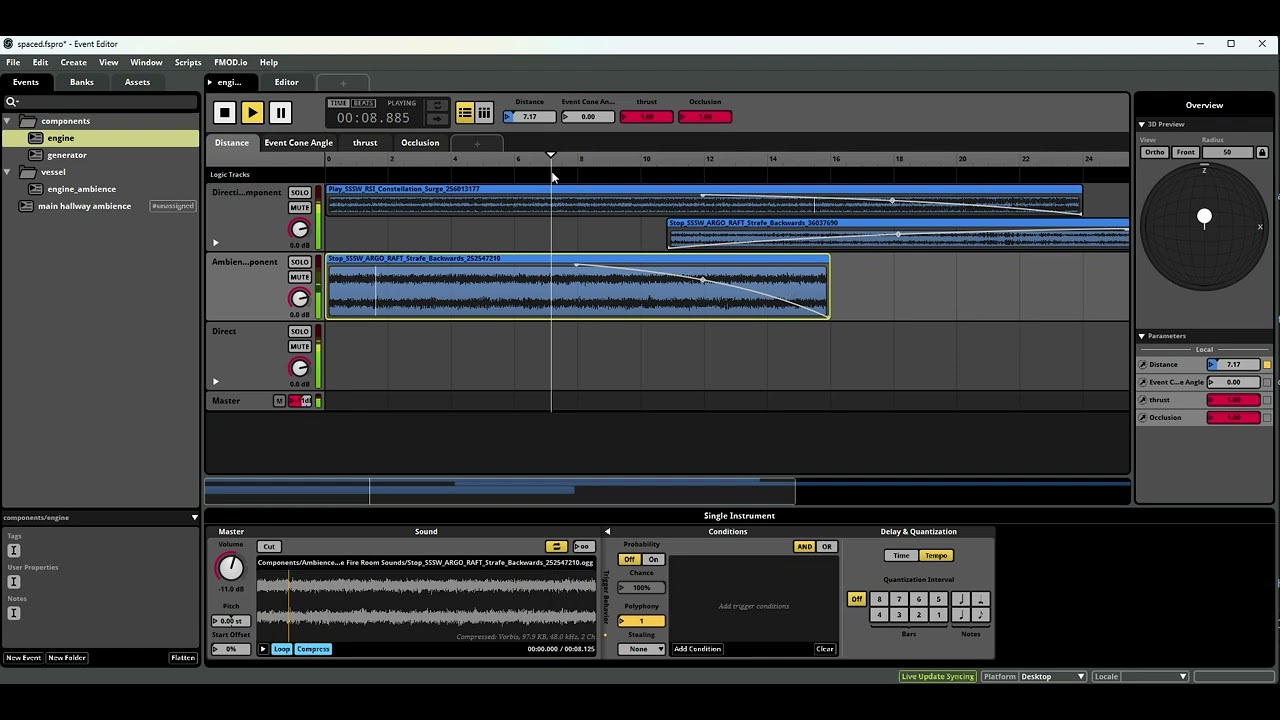Click the Ortho view button in 3D Preview
Image resolution: width=1280 pixels, height=720 pixels.
click(1155, 152)
